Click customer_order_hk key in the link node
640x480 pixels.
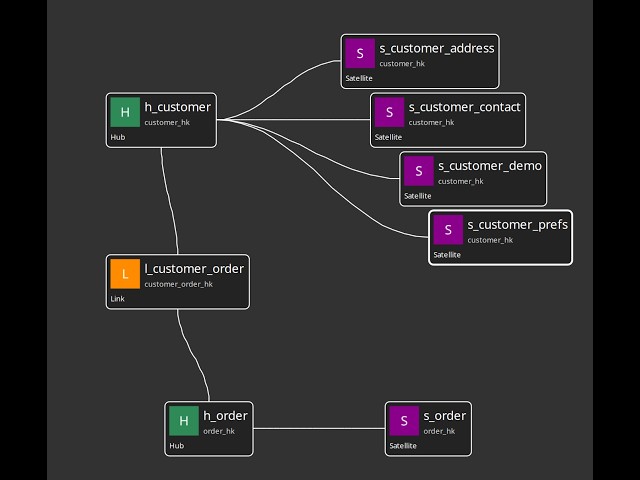178,284
